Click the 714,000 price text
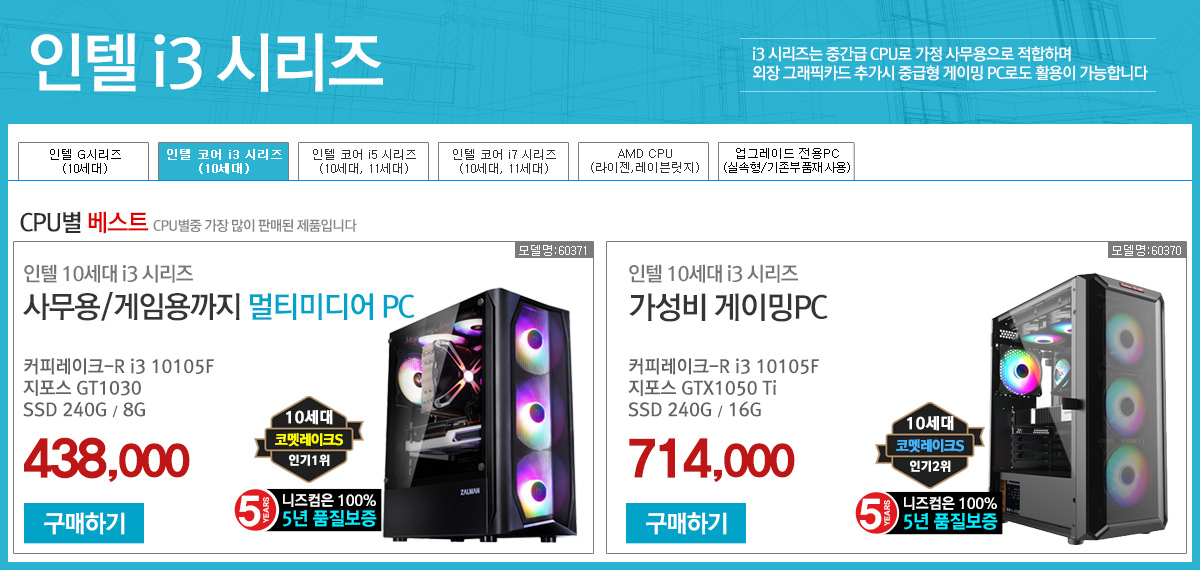Viewport: 1200px width, 580px height. tap(711, 460)
